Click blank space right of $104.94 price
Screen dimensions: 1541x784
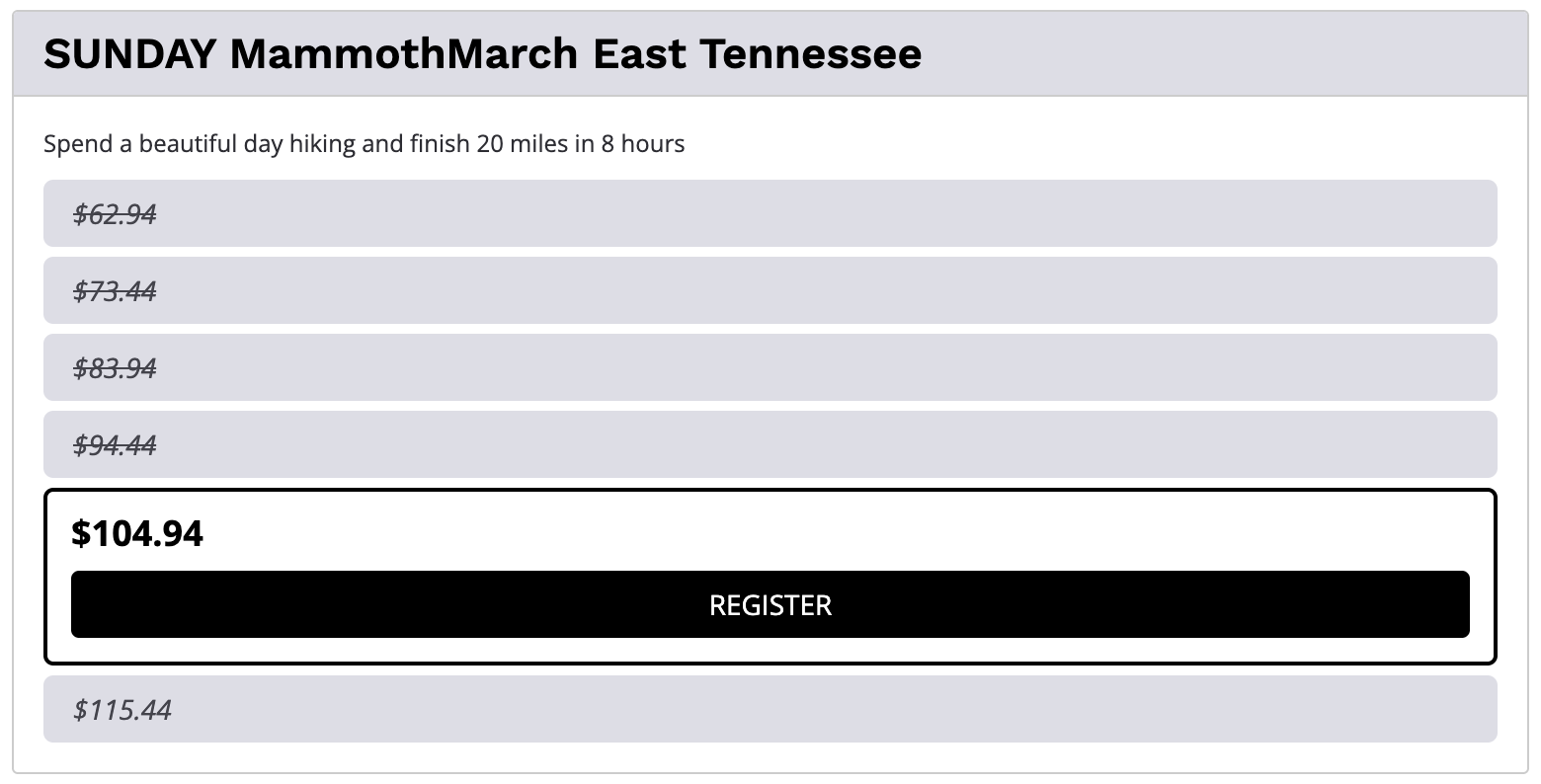point(790,533)
